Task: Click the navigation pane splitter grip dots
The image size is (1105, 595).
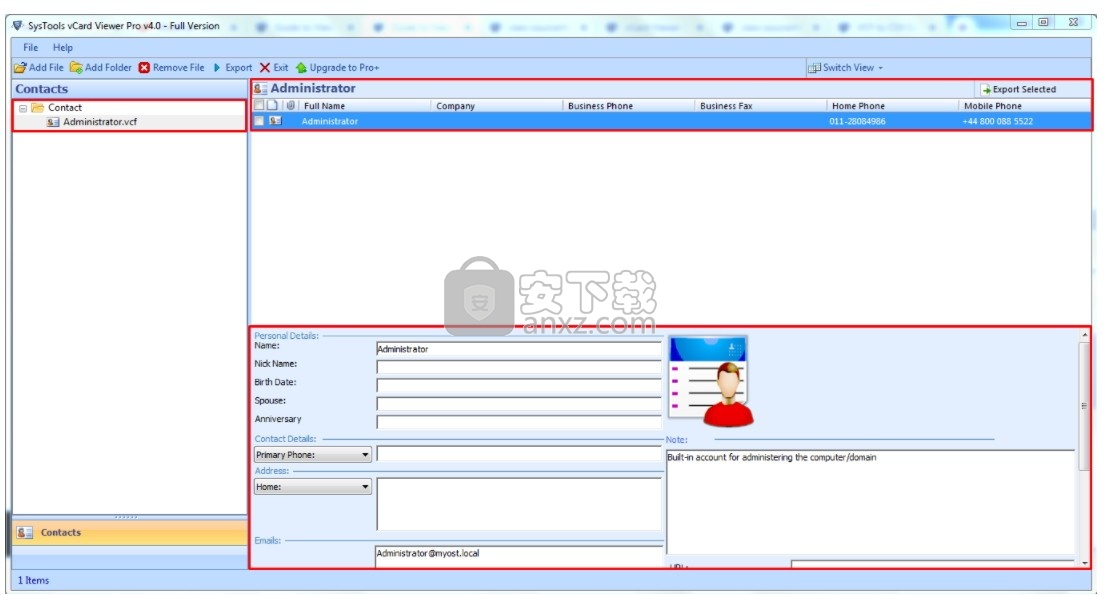Action: (126, 517)
